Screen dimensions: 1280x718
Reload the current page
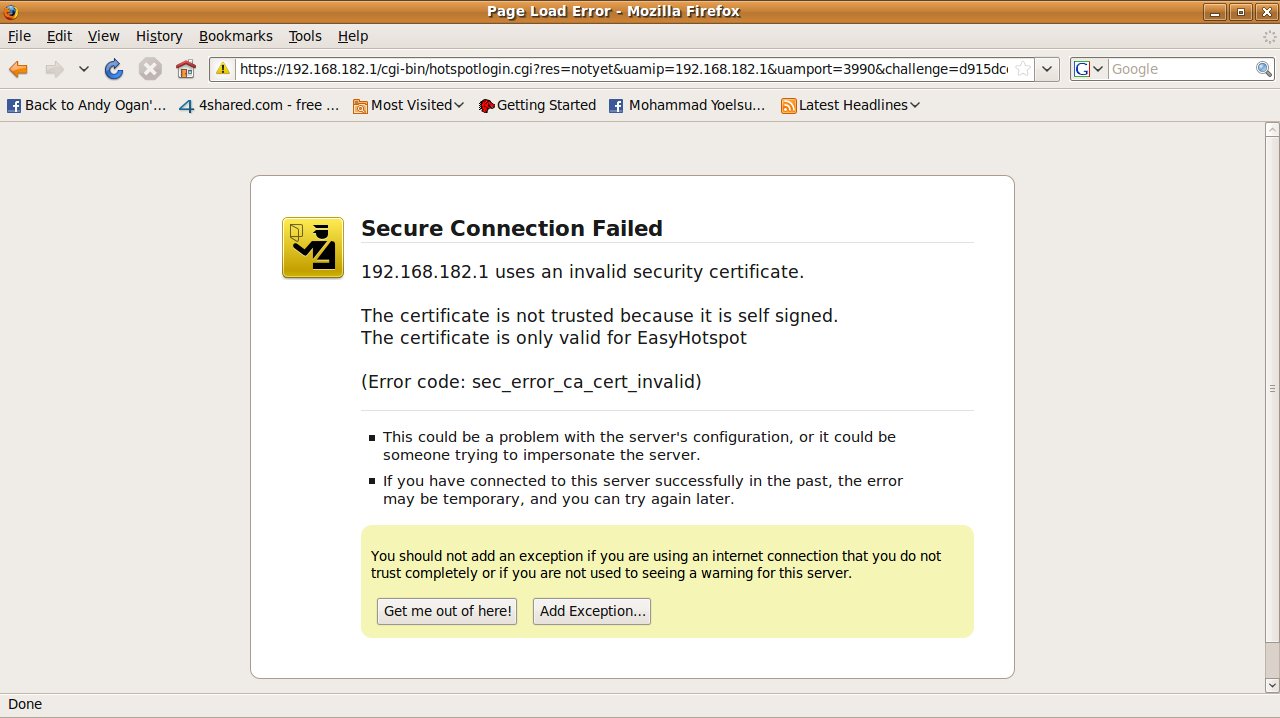(x=114, y=69)
